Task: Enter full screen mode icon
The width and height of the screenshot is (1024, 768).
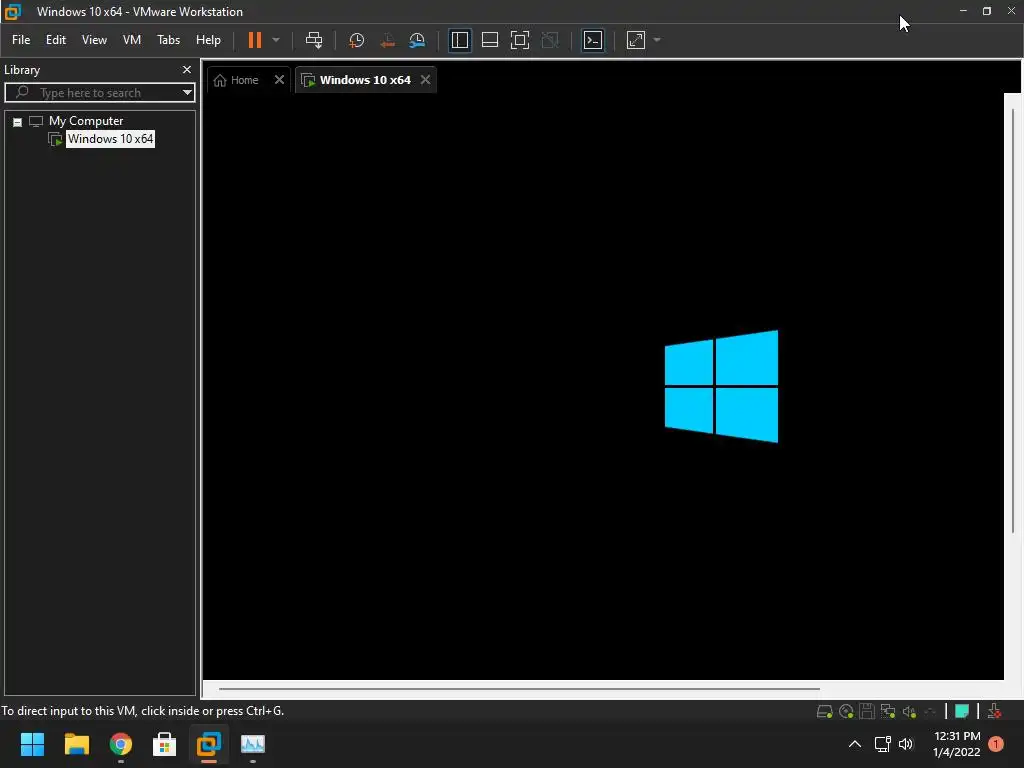Action: tap(520, 40)
